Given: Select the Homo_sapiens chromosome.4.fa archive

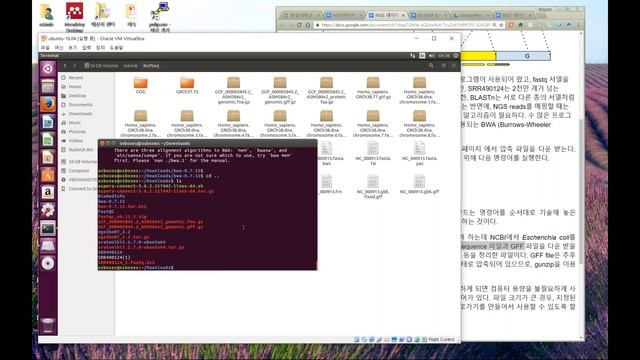Looking at the screenshot, I should [x=233, y=123].
